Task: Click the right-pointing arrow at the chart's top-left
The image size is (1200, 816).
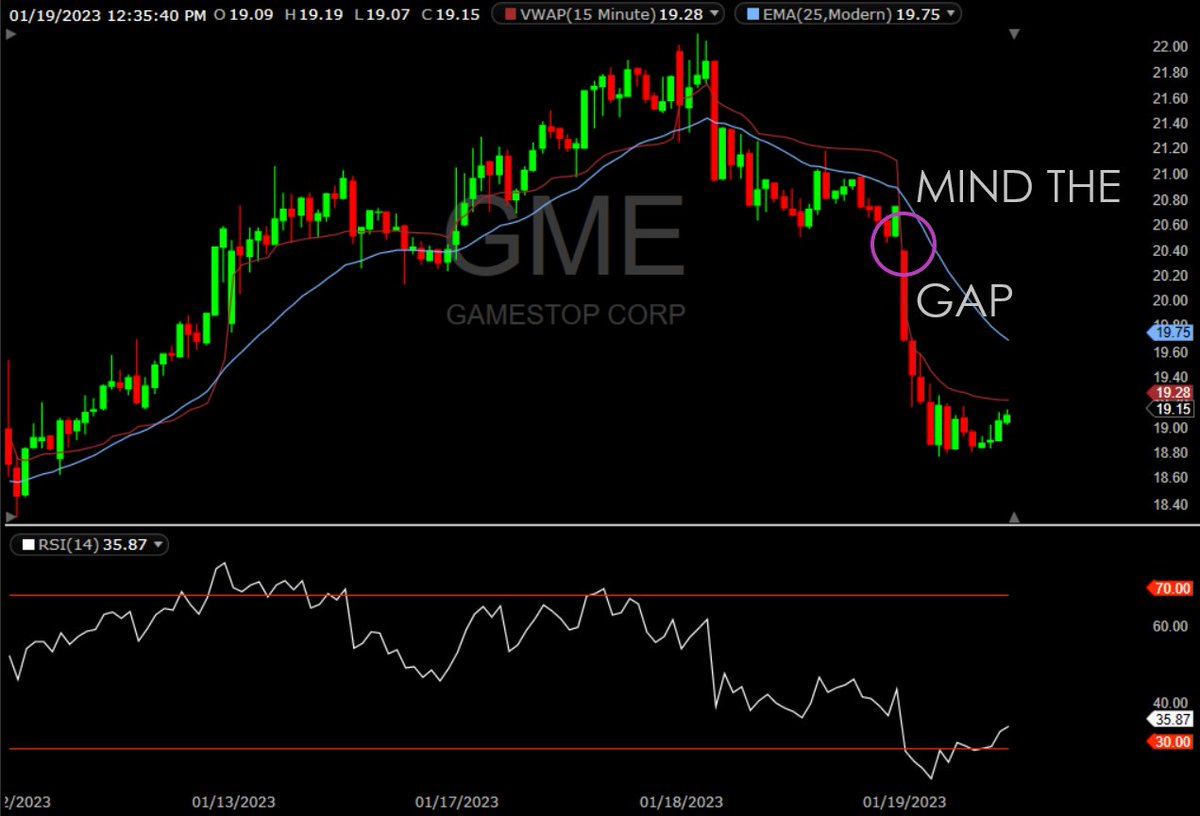Action: click(11, 34)
